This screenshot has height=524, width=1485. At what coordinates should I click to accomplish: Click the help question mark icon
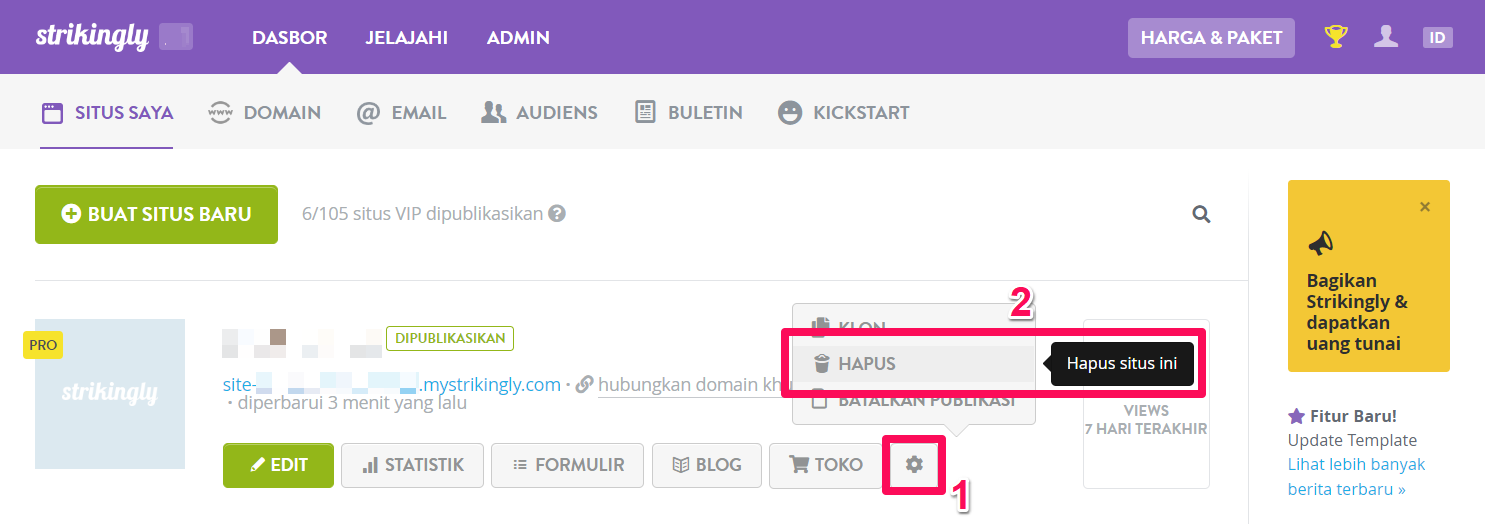pos(557,213)
